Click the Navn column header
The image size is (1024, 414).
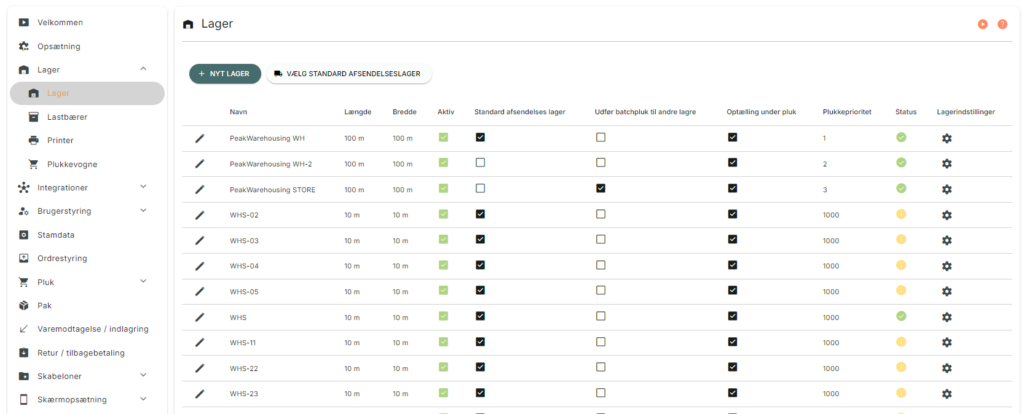238,112
